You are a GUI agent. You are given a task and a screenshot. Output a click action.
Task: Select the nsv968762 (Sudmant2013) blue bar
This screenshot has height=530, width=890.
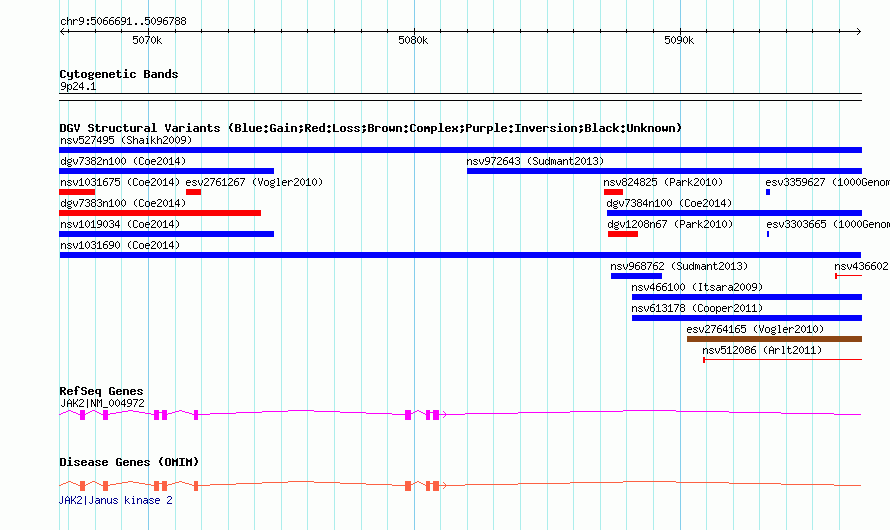(636, 276)
